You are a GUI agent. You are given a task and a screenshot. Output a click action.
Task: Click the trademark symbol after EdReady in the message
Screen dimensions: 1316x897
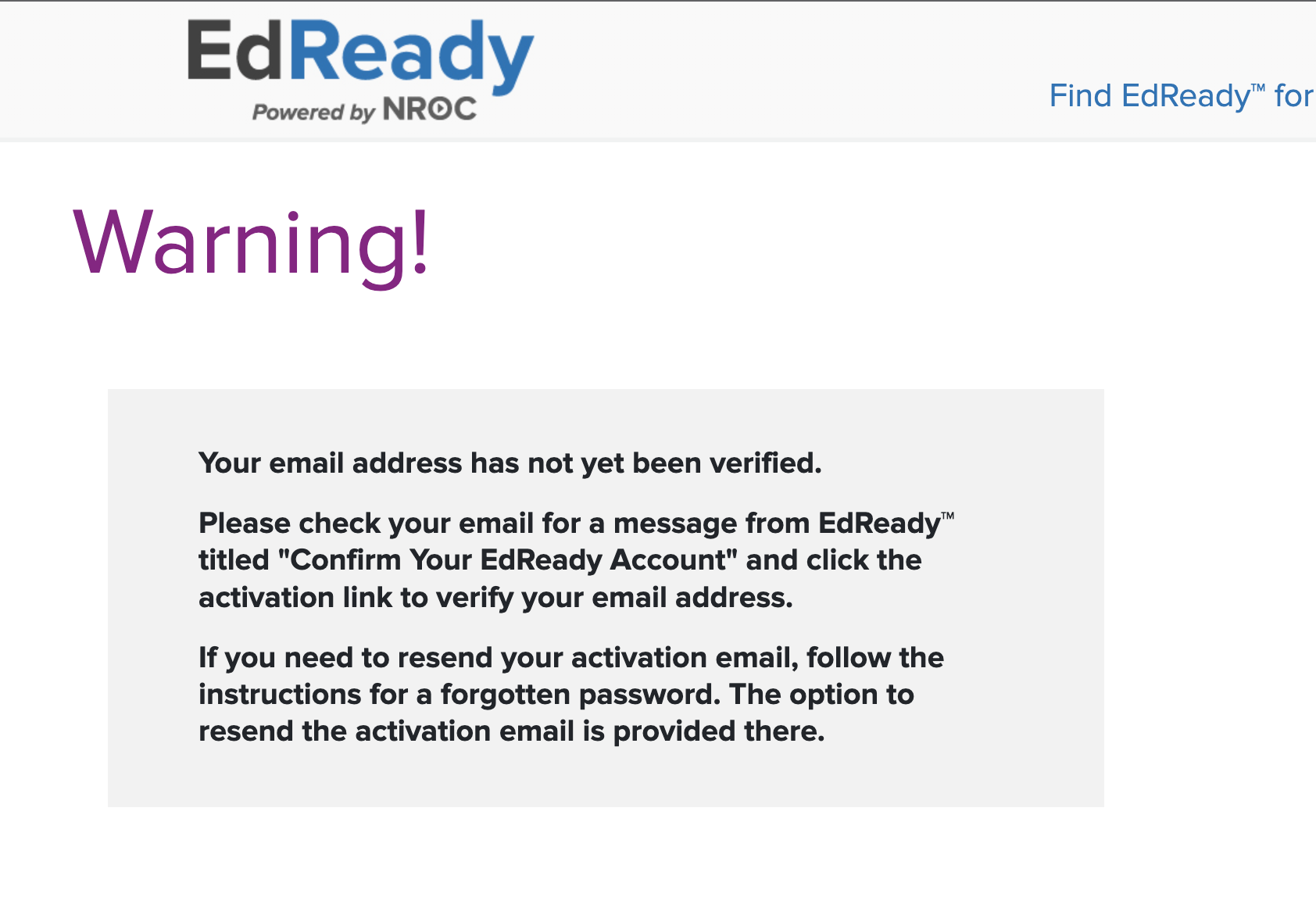point(948,516)
